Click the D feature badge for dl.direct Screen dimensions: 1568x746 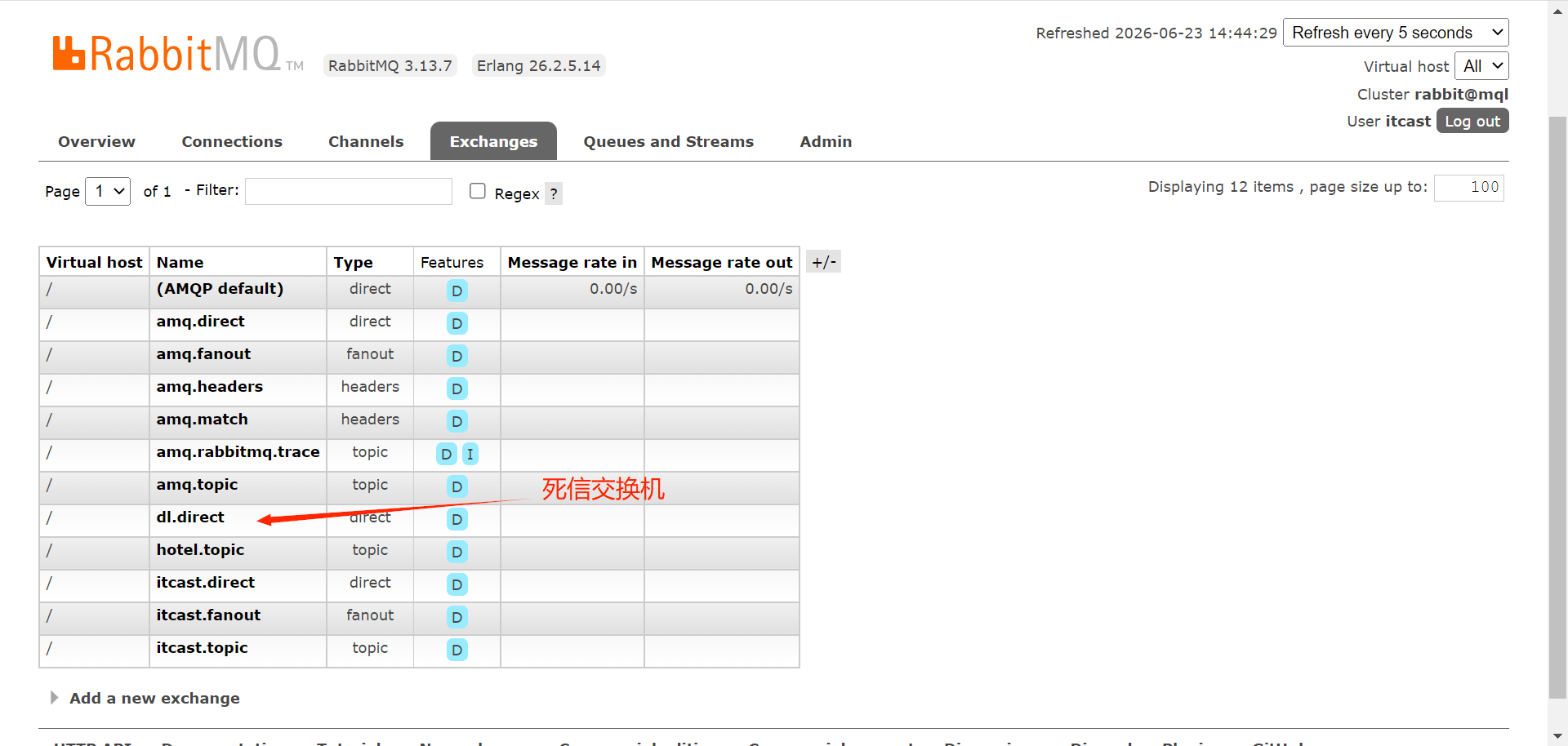457,519
